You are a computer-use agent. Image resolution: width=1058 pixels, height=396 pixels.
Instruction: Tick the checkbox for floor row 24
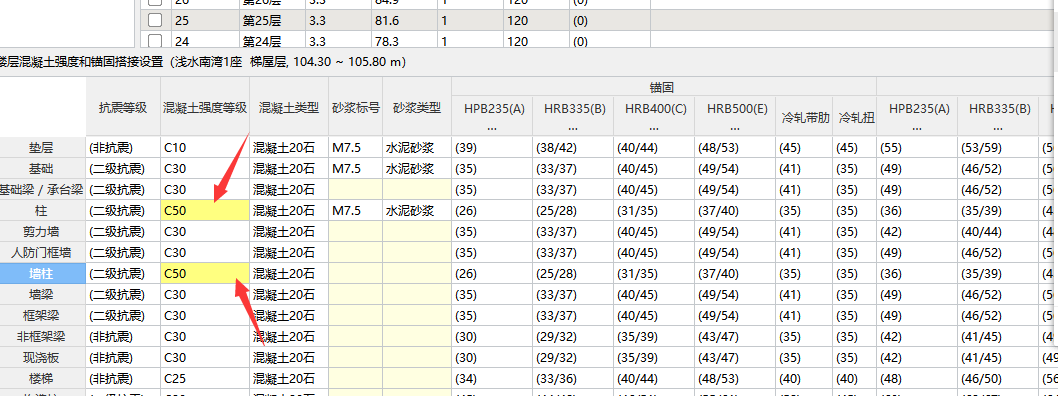pyautogui.click(x=155, y=40)
